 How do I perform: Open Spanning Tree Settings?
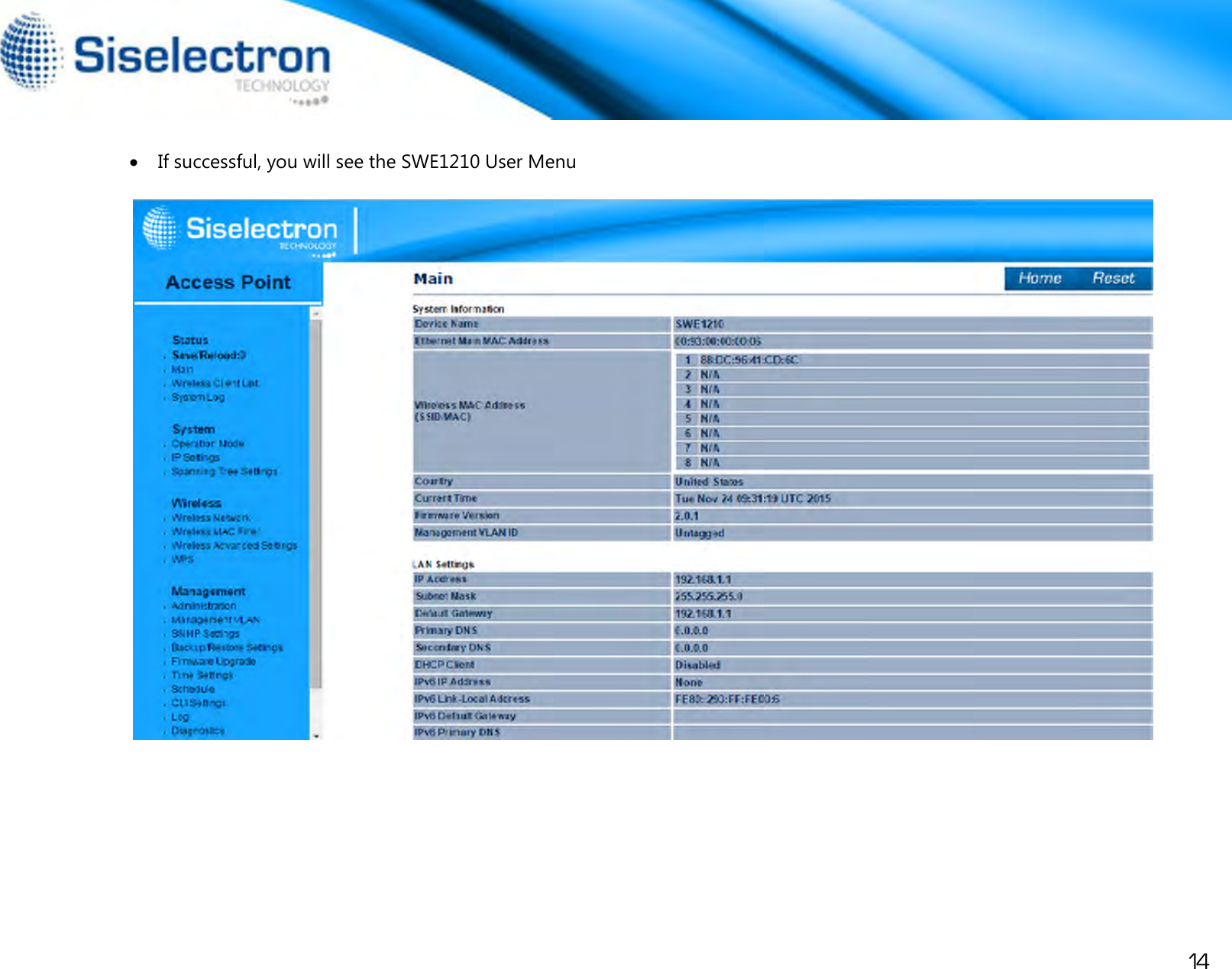point(224,472)
